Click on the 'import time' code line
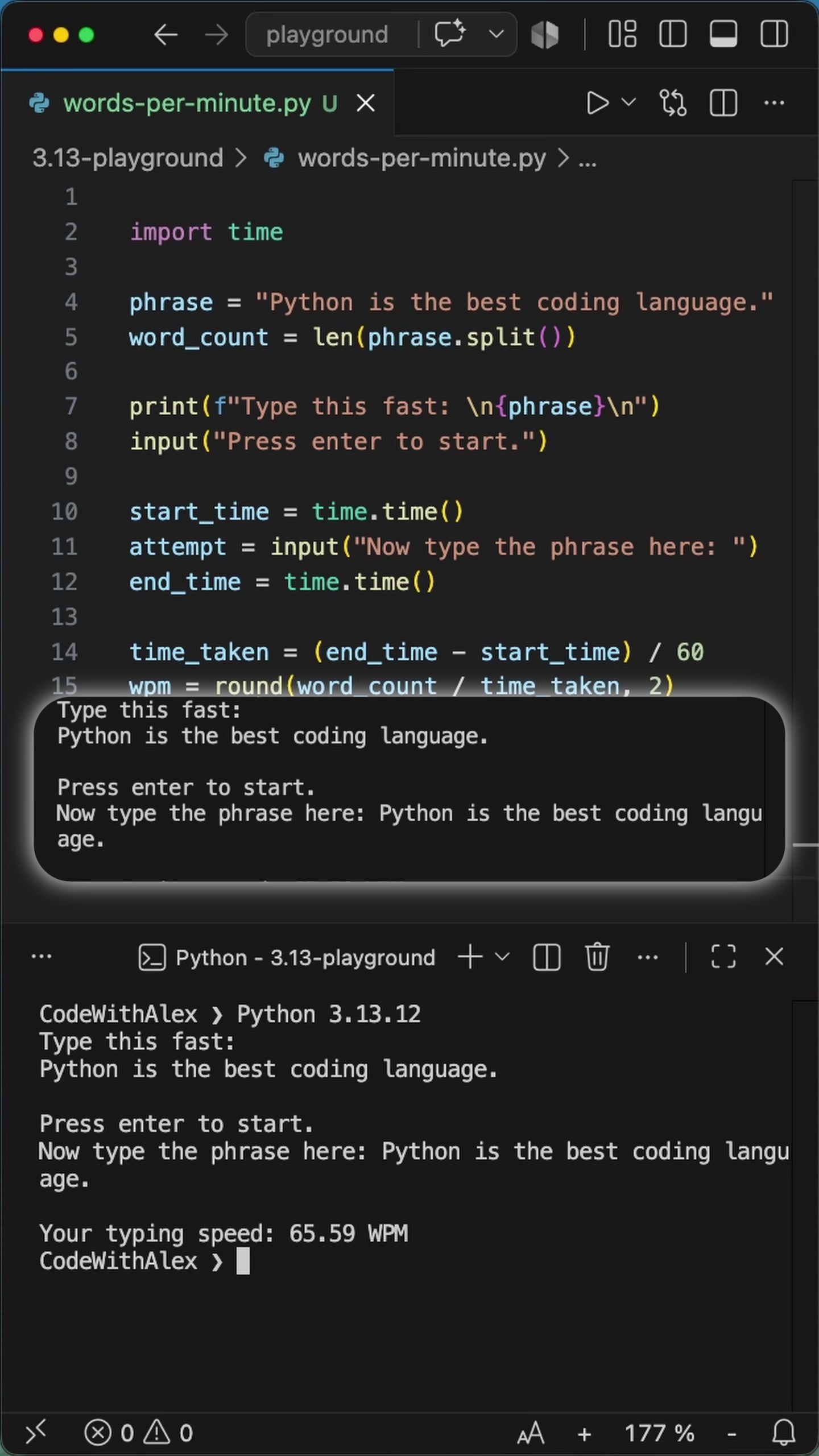 [x=206, y=232]
